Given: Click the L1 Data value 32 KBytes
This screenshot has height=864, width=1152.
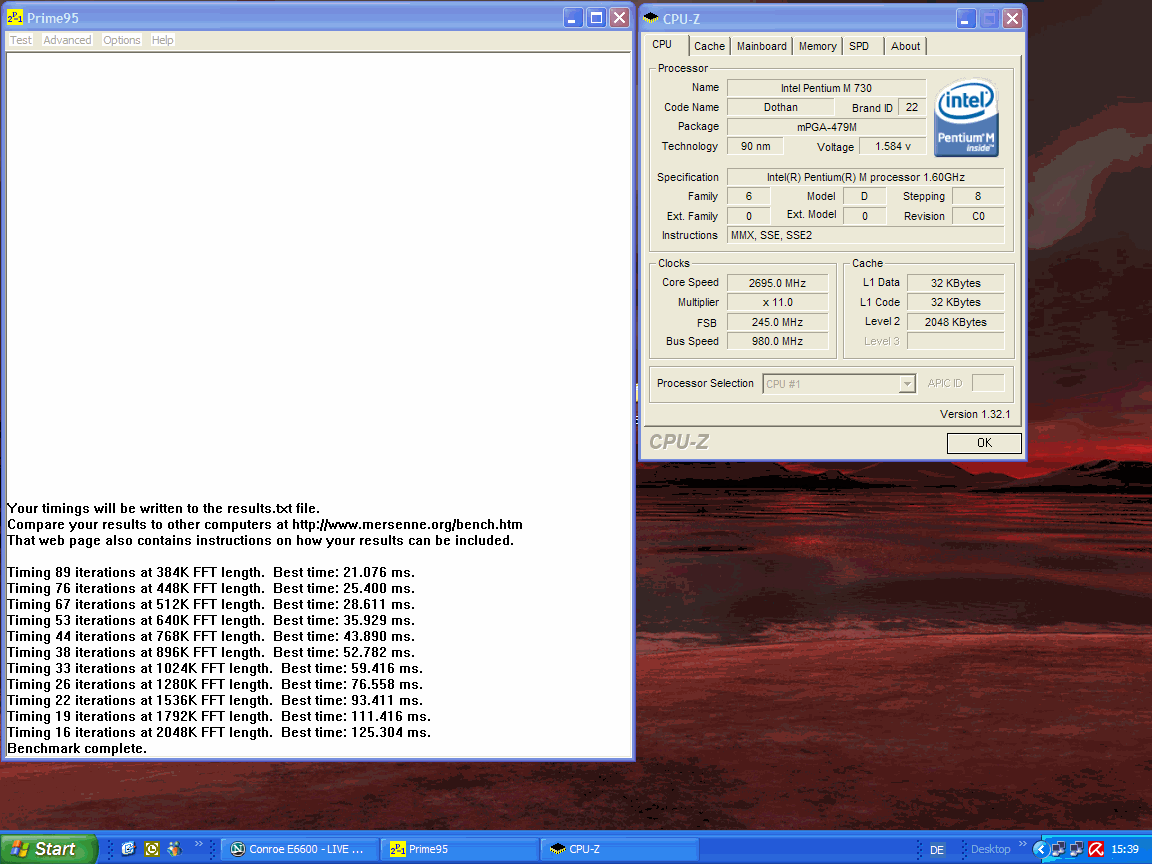Looking at the screenshot, I should pyautogui.click(x=955, y=283).
